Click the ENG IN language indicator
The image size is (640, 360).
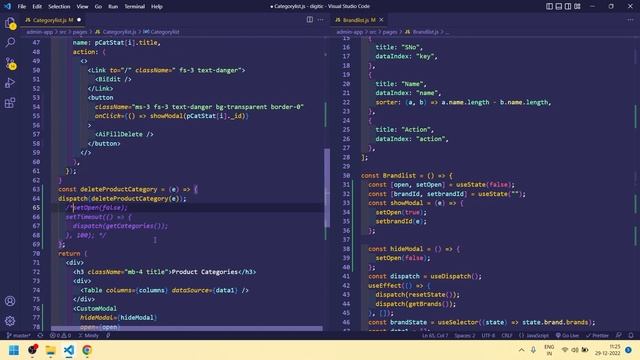coord(549,350)
